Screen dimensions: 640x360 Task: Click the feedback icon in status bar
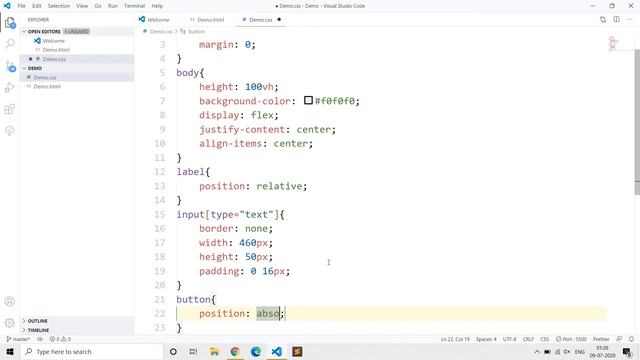(619, 339)
